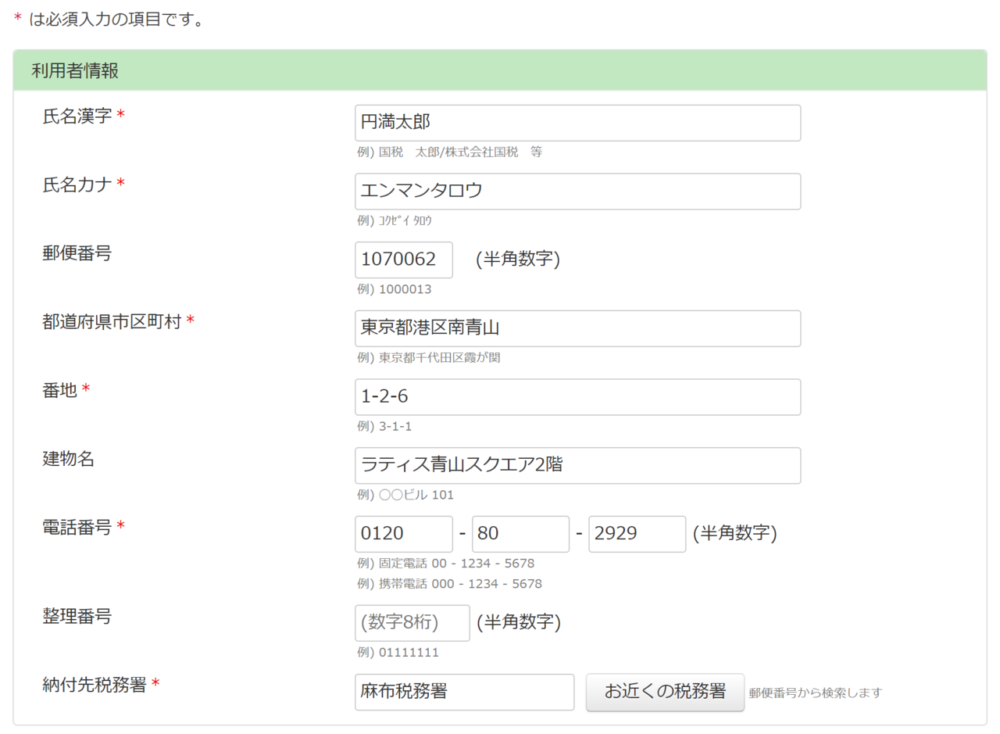
Task: Click the 納付先税務署 label
Action: [94, 685]
